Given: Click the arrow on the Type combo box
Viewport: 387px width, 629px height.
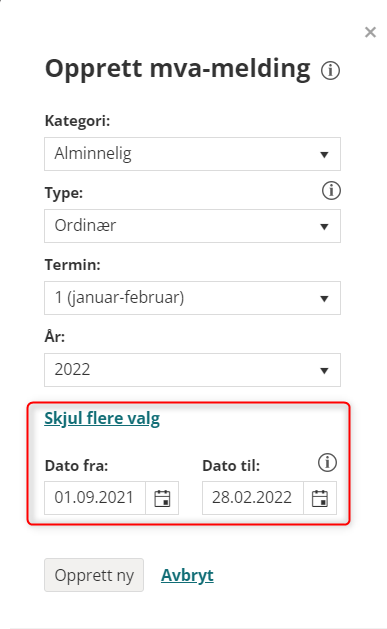Looking at the screenshot, I should [x=324, y=227].
